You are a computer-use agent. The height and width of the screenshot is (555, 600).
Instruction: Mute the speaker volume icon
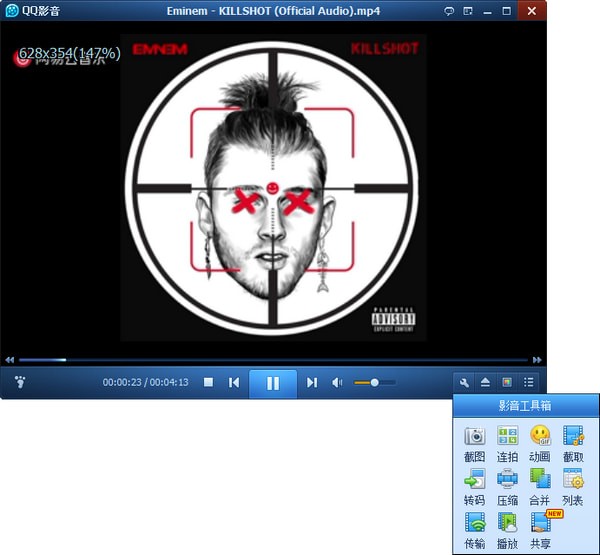338,382
